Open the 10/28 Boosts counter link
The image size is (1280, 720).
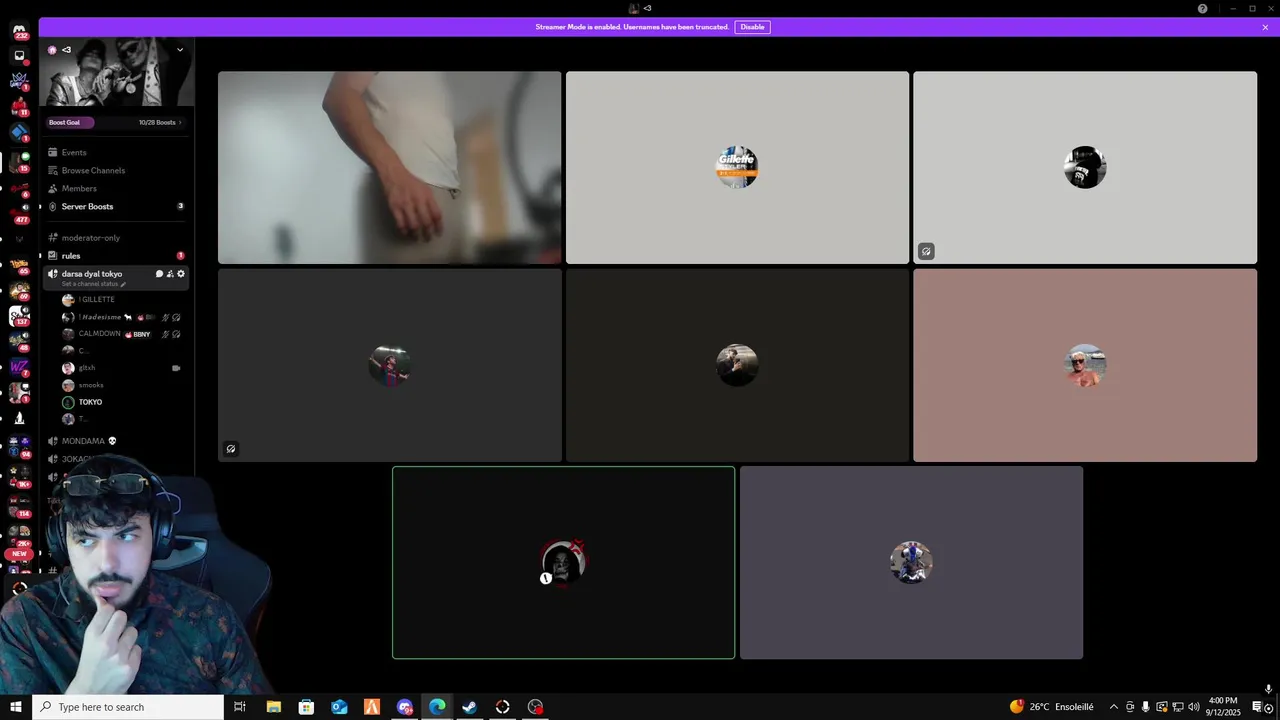point(161,122)
